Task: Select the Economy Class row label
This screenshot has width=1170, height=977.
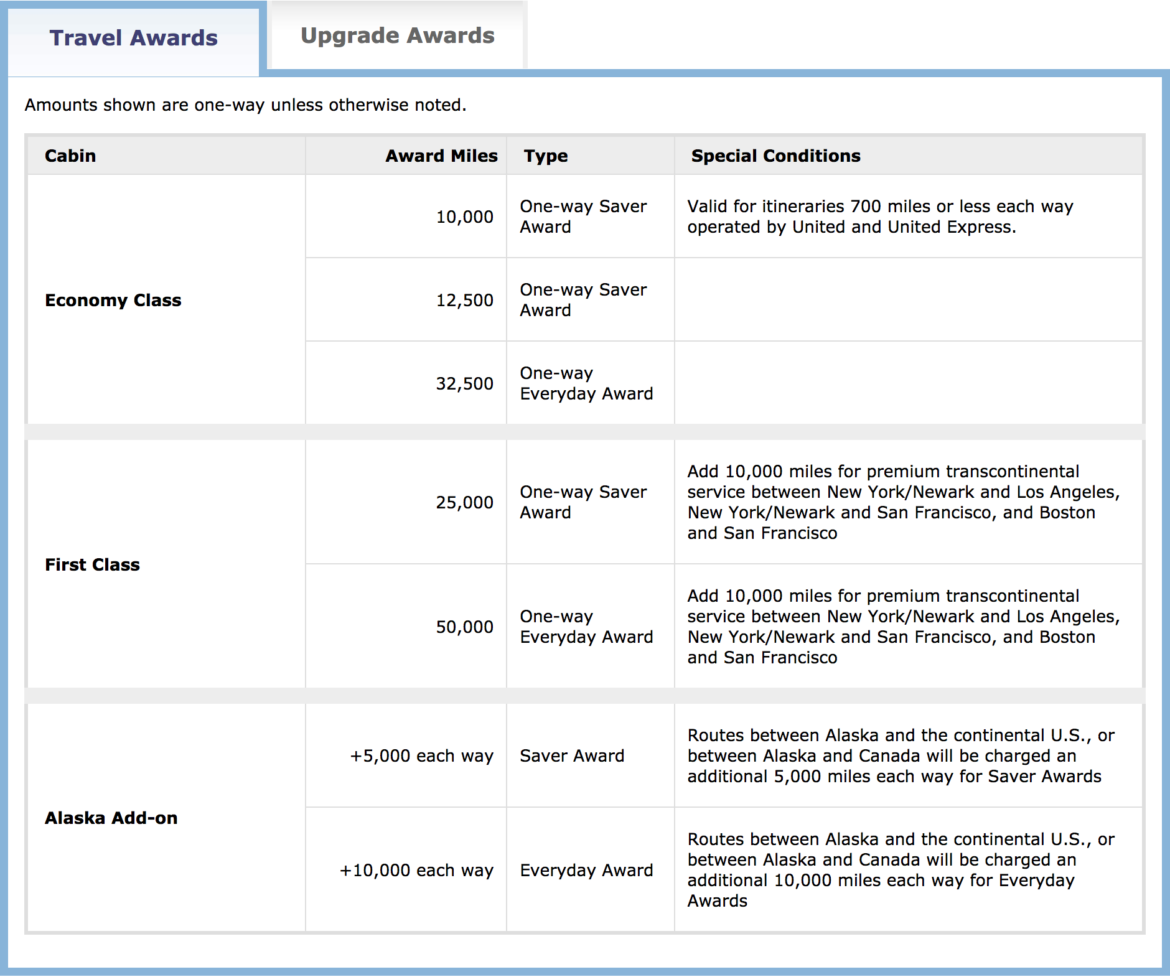Action: (113, 299)
